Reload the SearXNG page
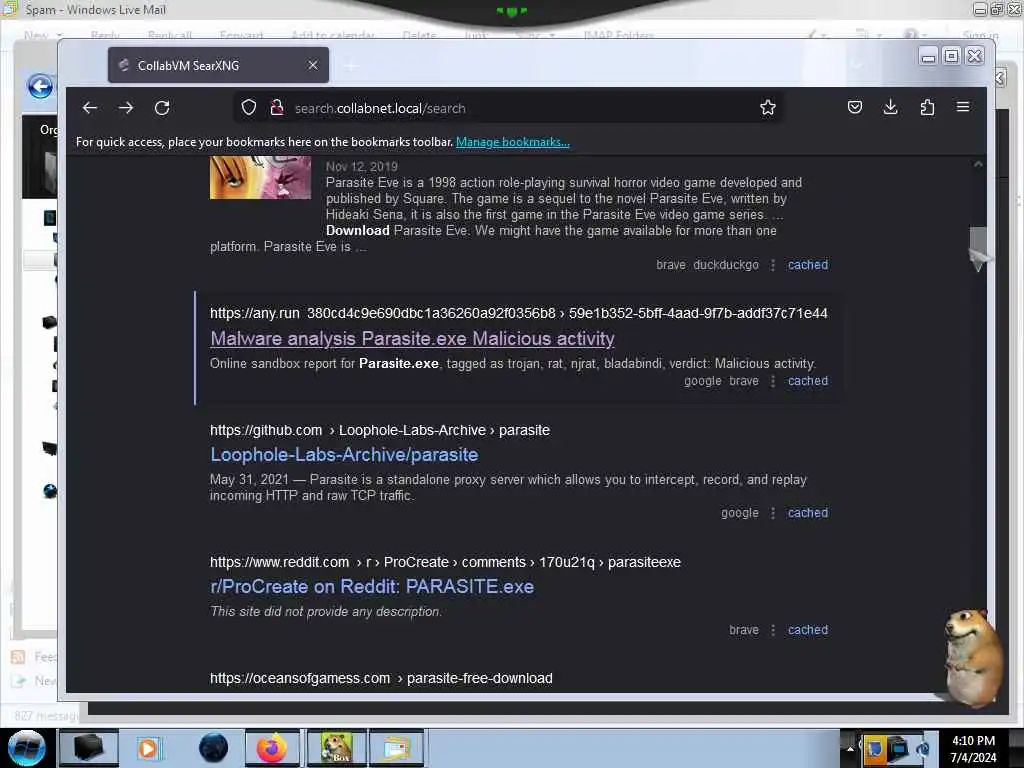The image size is (1024, 768). click(x=162, y=108)
